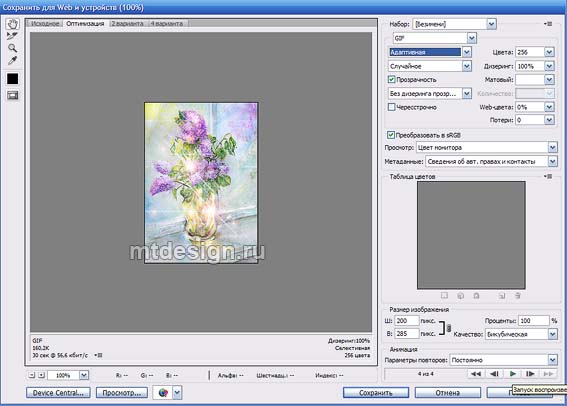Open the Просмотр Цвет монитора dropdown
Viewport: 567px width, 406px height.
553,148
